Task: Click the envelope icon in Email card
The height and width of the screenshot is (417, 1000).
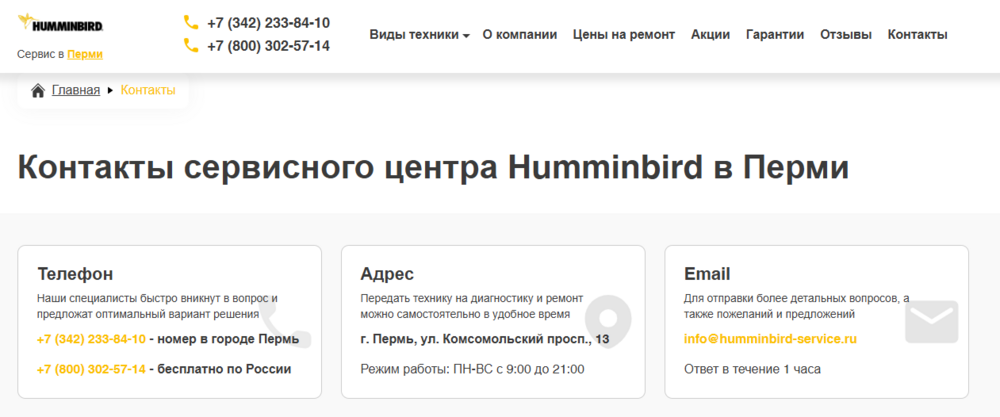Action: (931, 321)
